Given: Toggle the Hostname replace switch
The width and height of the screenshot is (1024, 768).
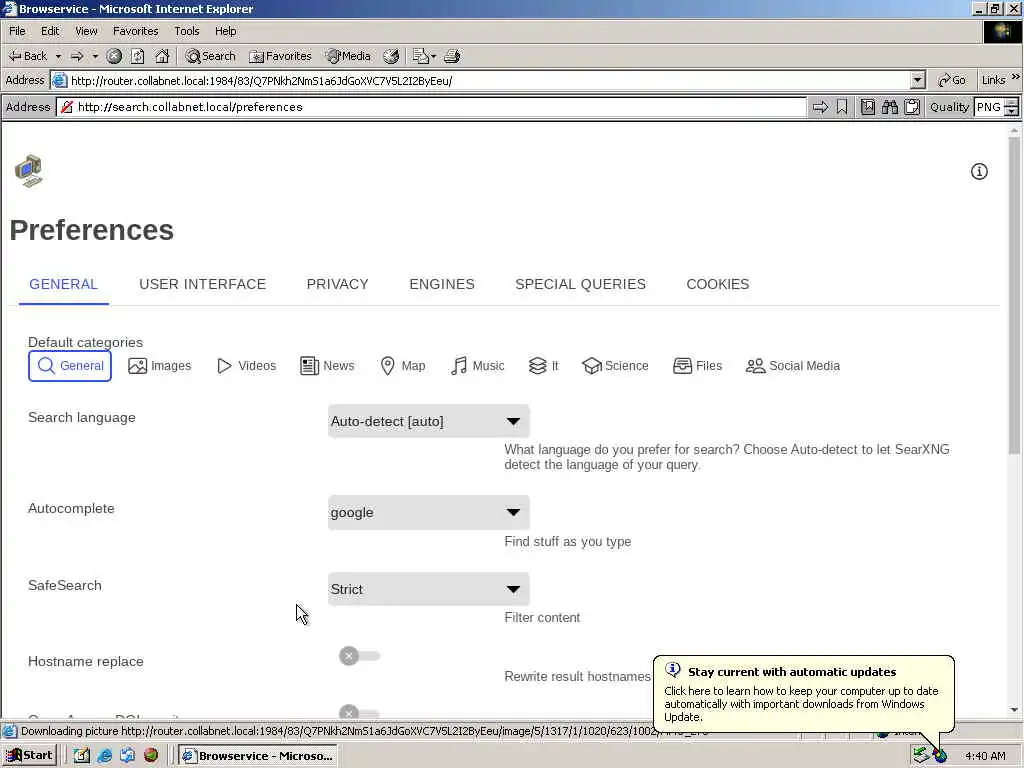Looking at the screenshot, I should pyautogui.click(x=359, y=656).
